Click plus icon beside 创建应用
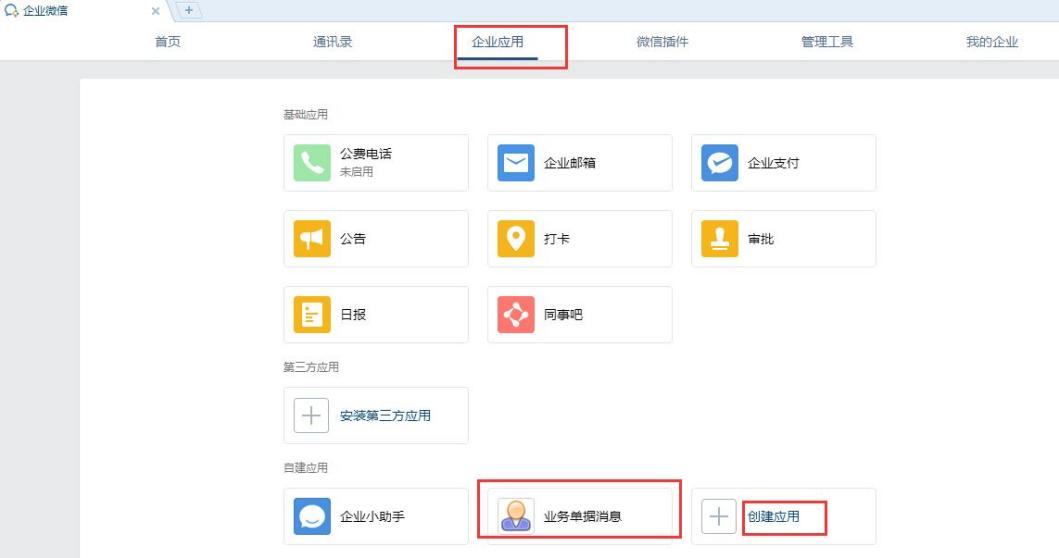This screenshot has height=558, width=1059. pos(720,517)
